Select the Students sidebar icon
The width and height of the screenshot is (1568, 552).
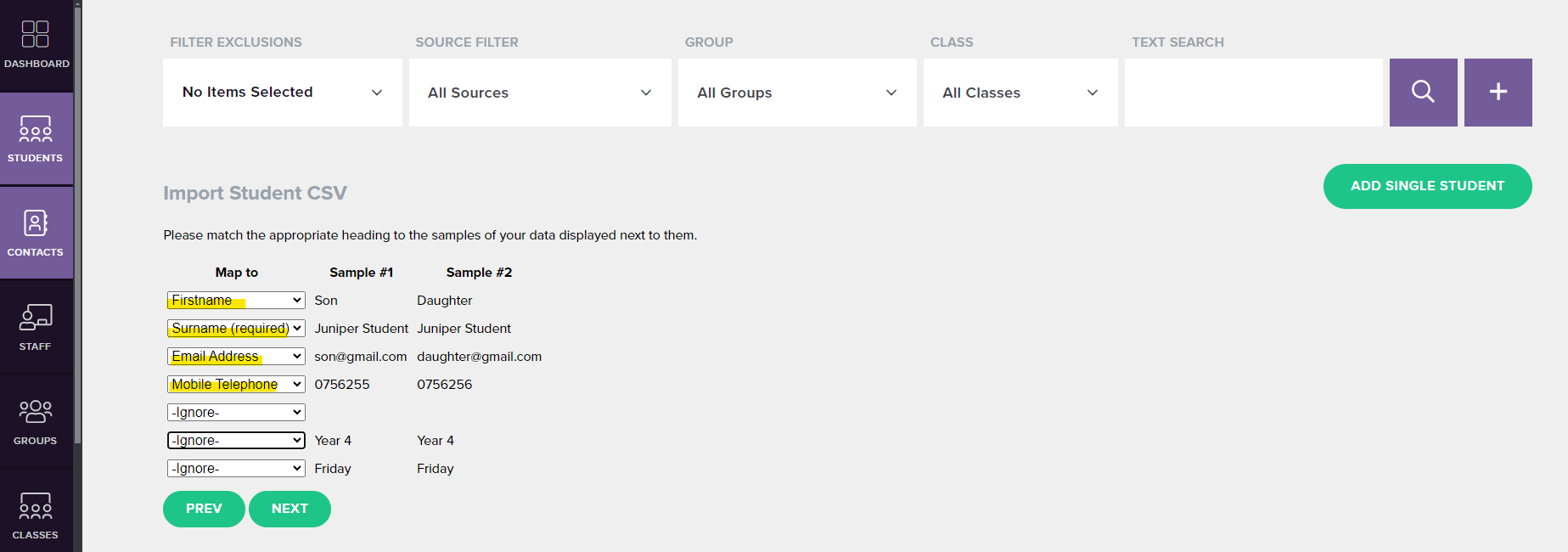[x=36, y=139]
